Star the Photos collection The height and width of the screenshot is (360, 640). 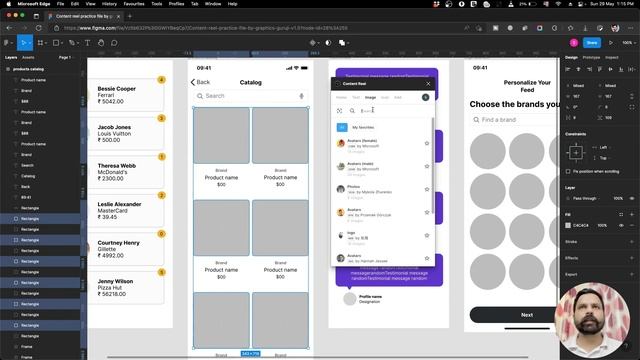click(x=427, y=189)
